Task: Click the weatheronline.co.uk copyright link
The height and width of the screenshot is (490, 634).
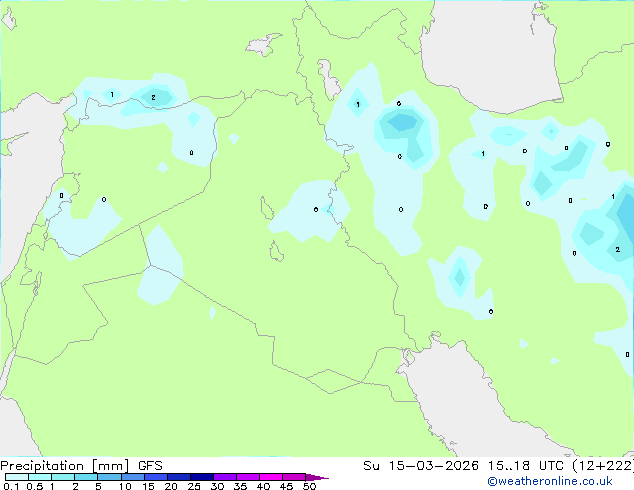Action: (x=549, y=481)
